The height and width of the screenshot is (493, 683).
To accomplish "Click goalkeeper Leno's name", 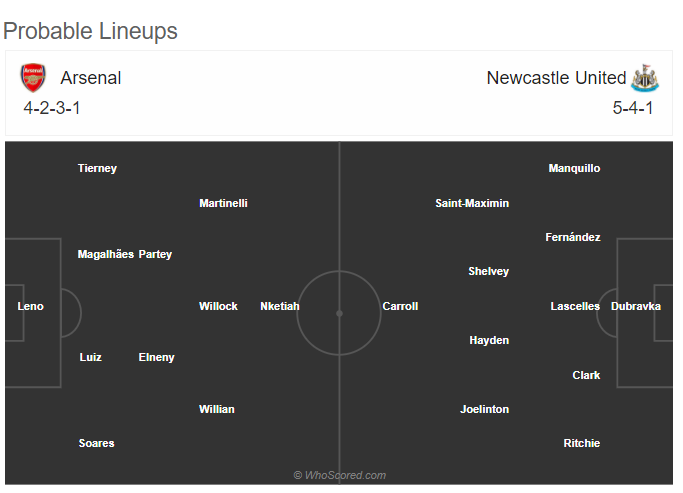I will click(30, 306).
